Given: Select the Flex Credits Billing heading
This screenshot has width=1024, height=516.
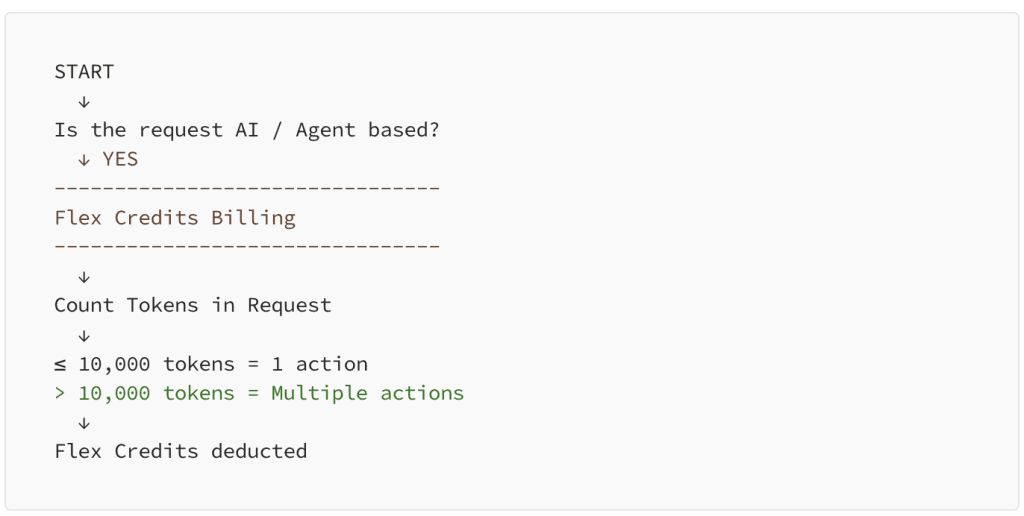Looking at the screenshot, I should tap(175, 218).
